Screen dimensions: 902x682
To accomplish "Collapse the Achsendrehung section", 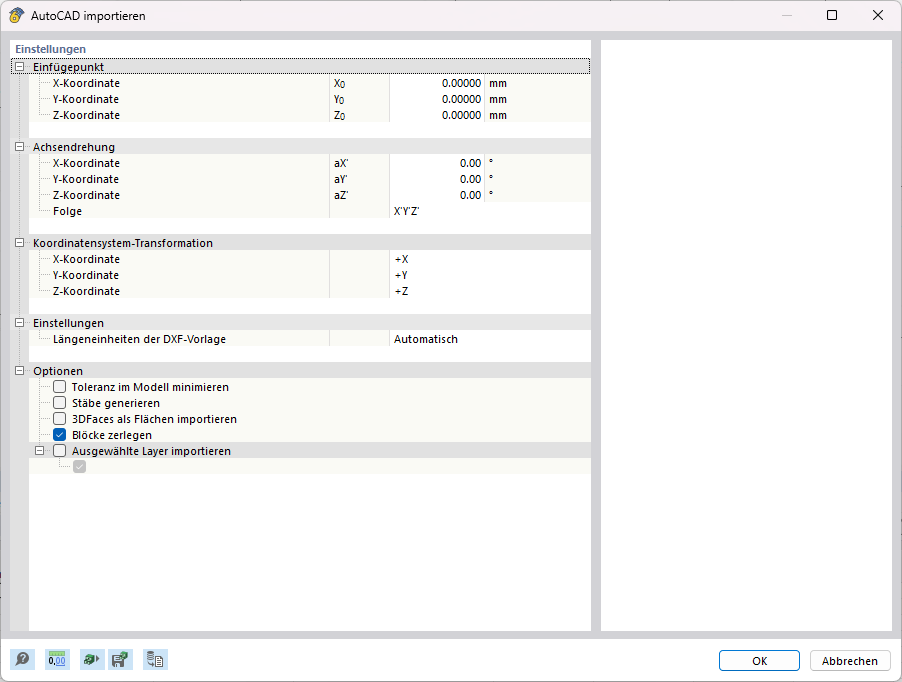I will point(20,147).
